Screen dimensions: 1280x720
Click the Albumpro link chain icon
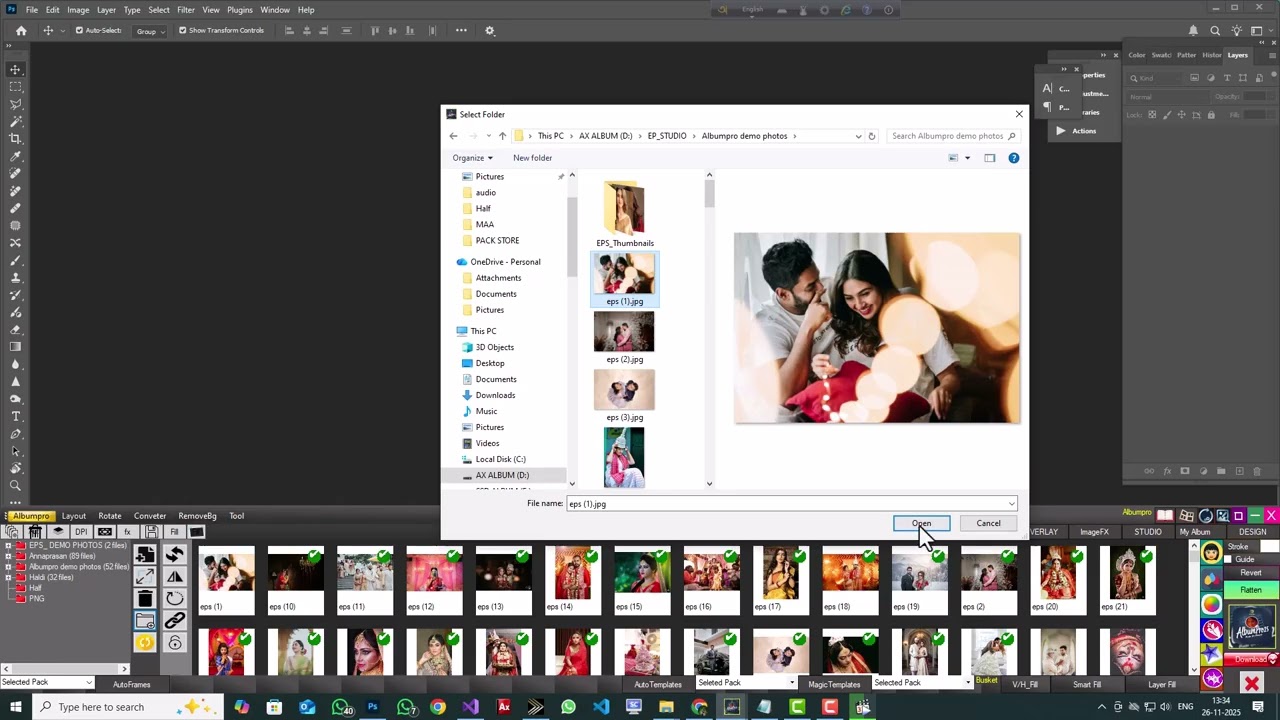point(175,621)
